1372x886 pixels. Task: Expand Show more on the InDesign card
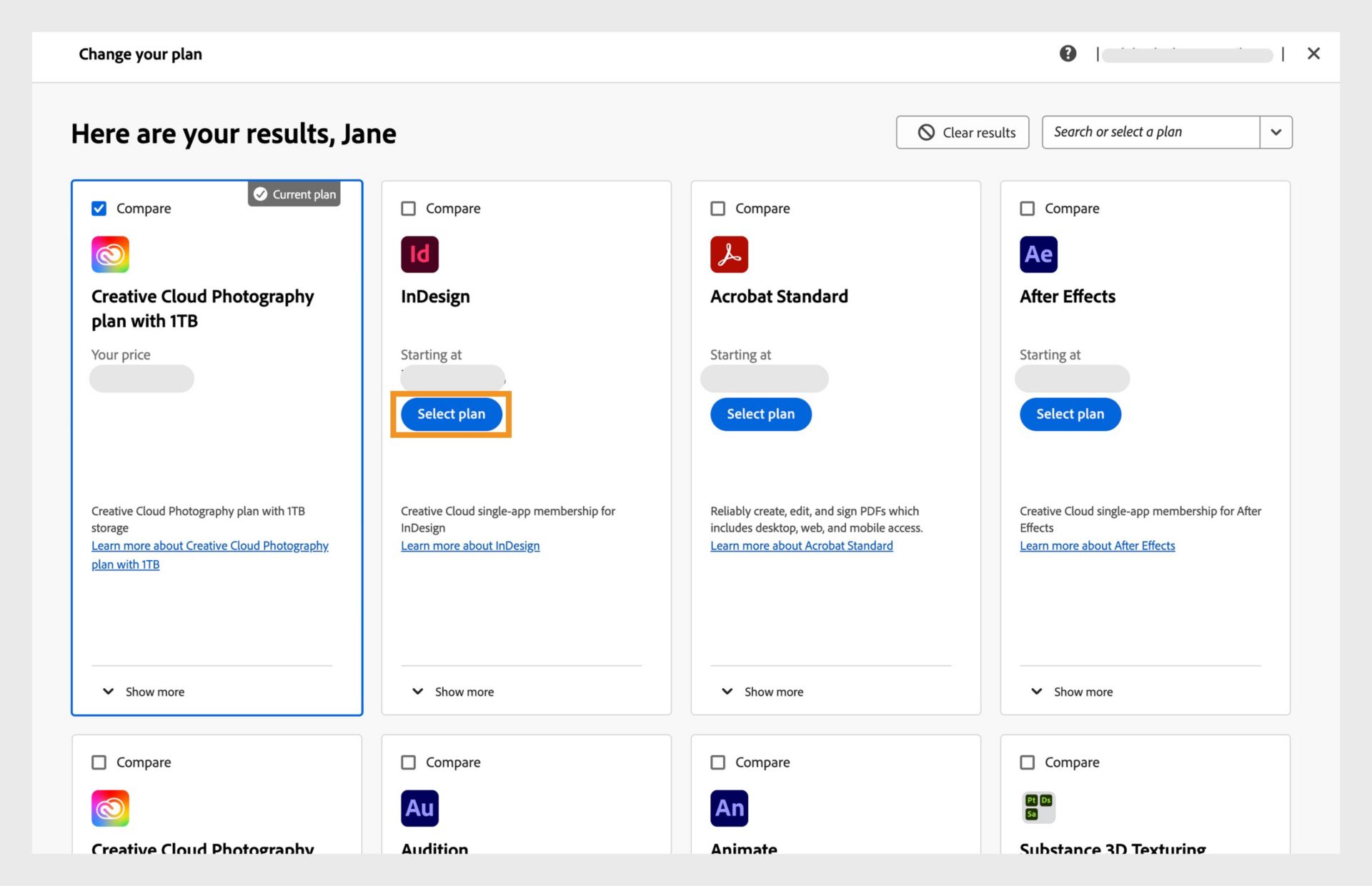(x=454, y=692)
